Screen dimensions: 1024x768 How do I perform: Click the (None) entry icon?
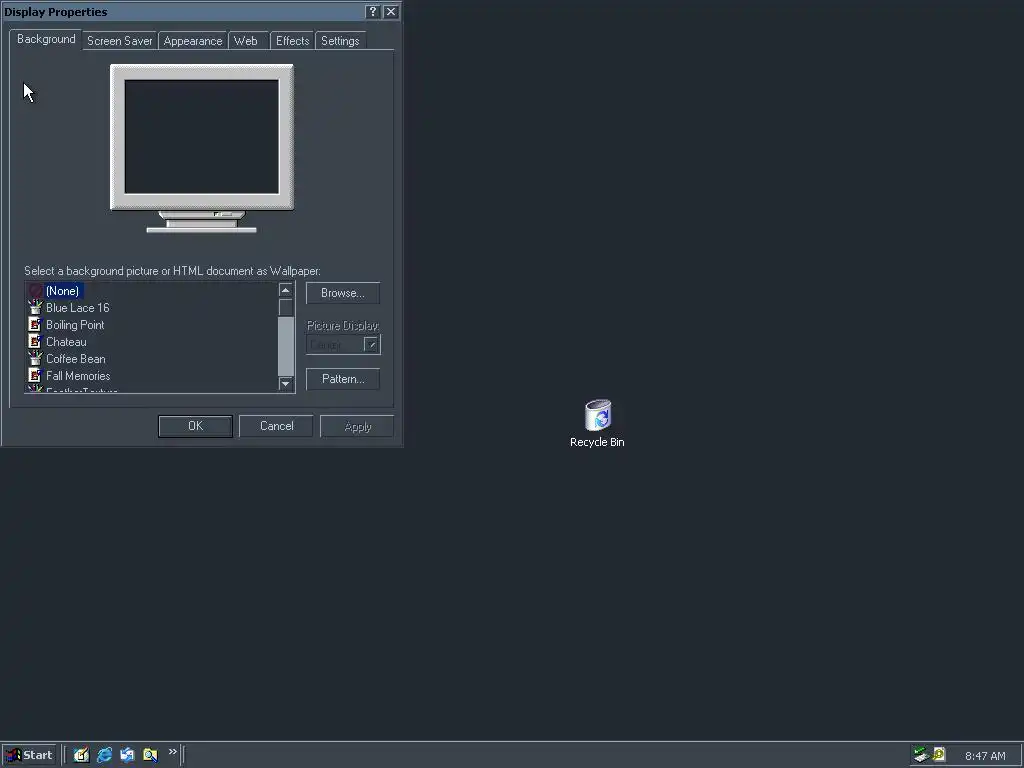coord(35,291)
